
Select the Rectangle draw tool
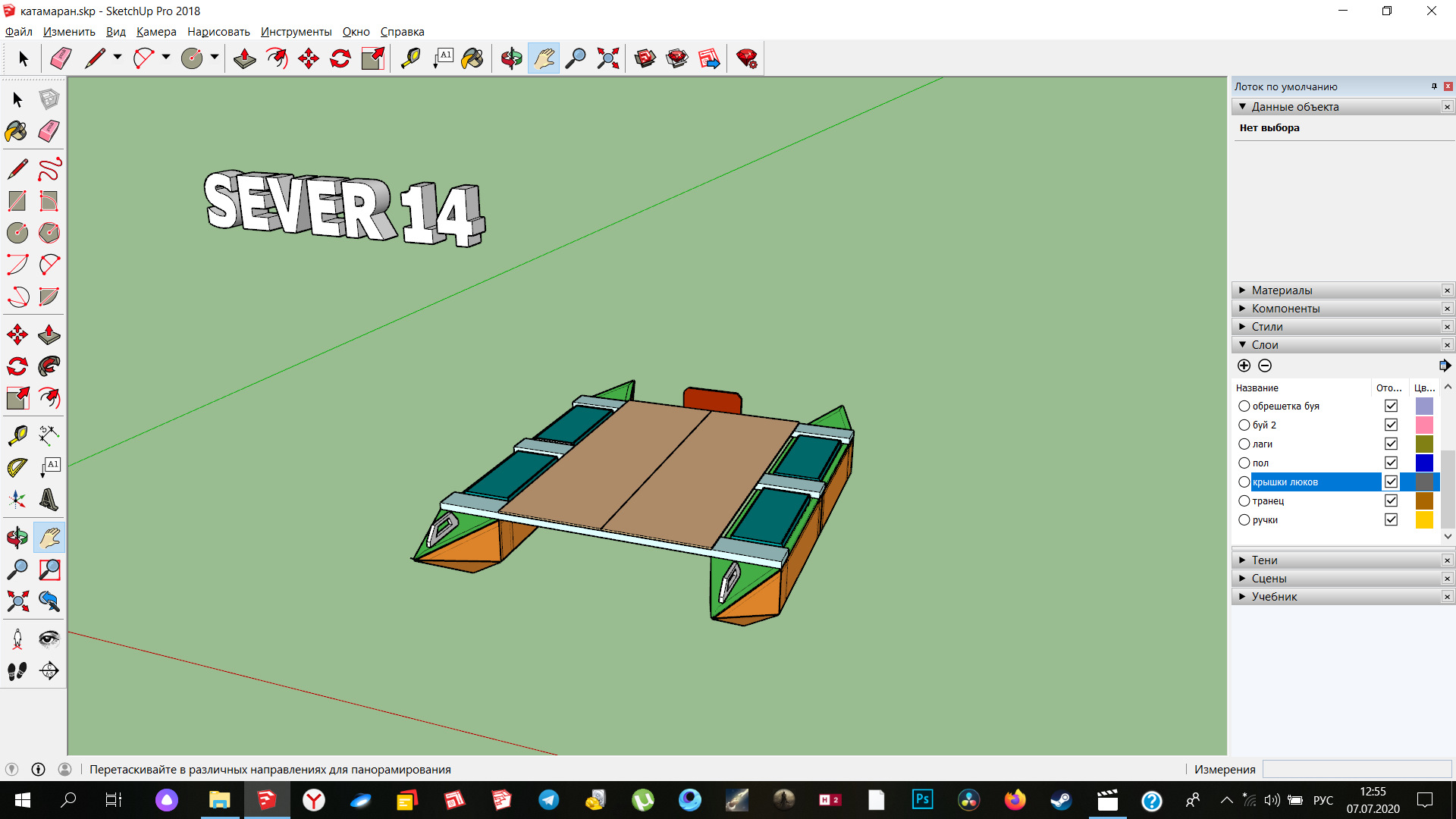16,198
